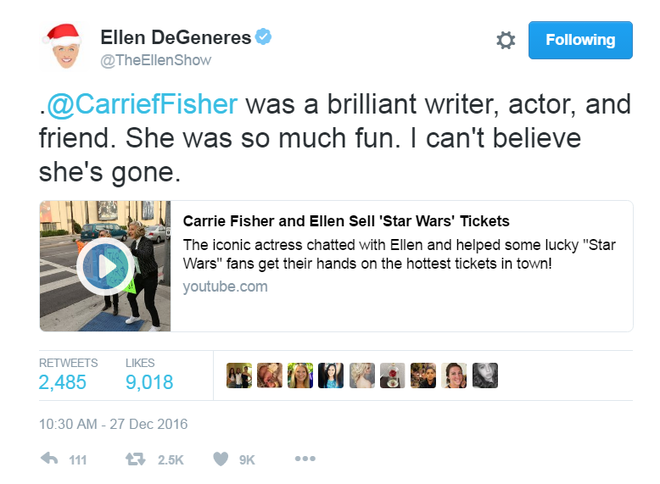Open the @TheEllenShow handle

(155, 61)
